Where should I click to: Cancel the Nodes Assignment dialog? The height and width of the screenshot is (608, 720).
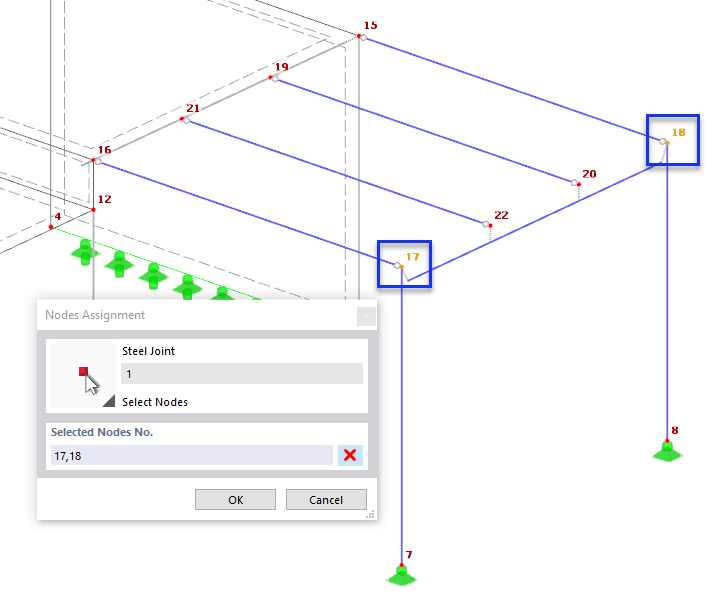[326, 500]
